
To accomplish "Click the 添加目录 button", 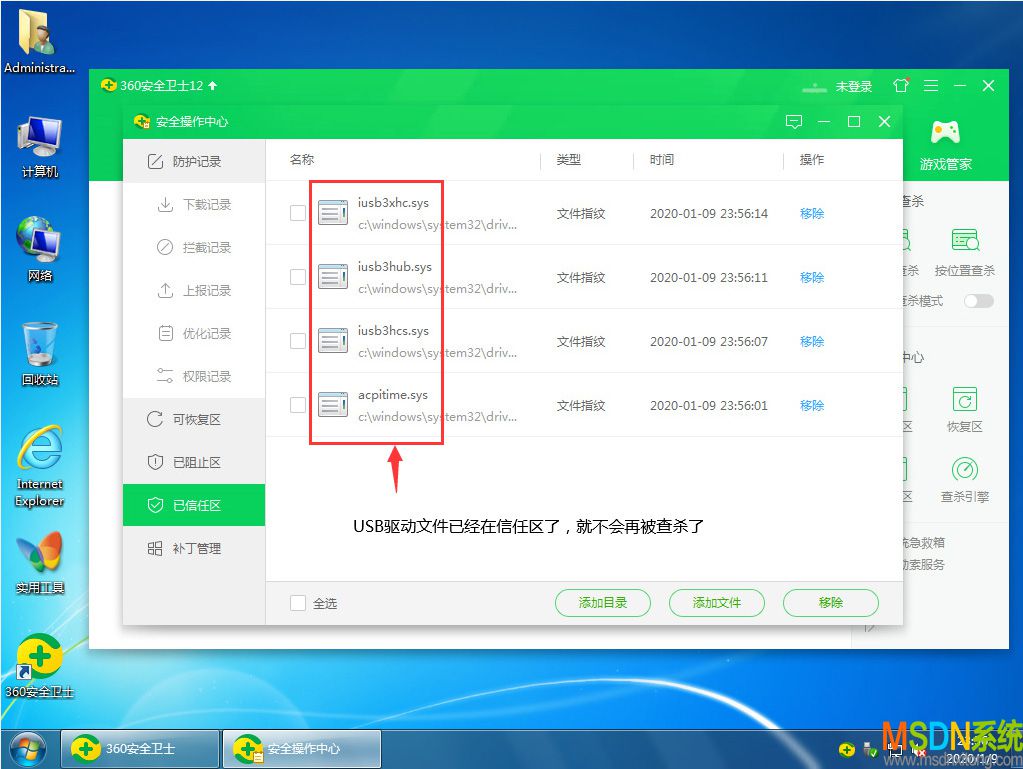I will (603, 603).
